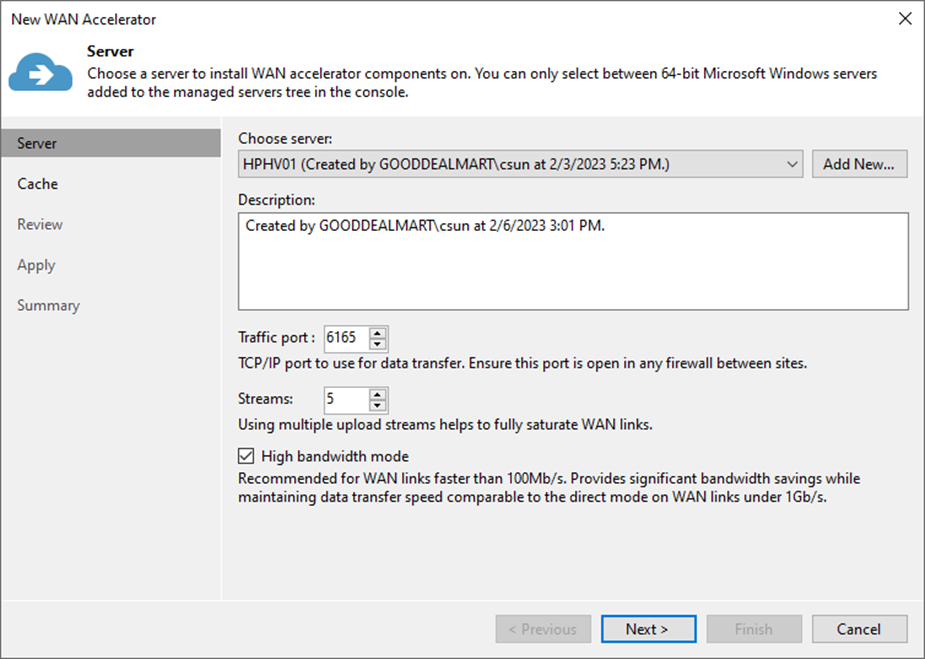The height and width of the screenshot is (659, 925).
Task: Click the Traffic port : label
Action: pos(276,337)
